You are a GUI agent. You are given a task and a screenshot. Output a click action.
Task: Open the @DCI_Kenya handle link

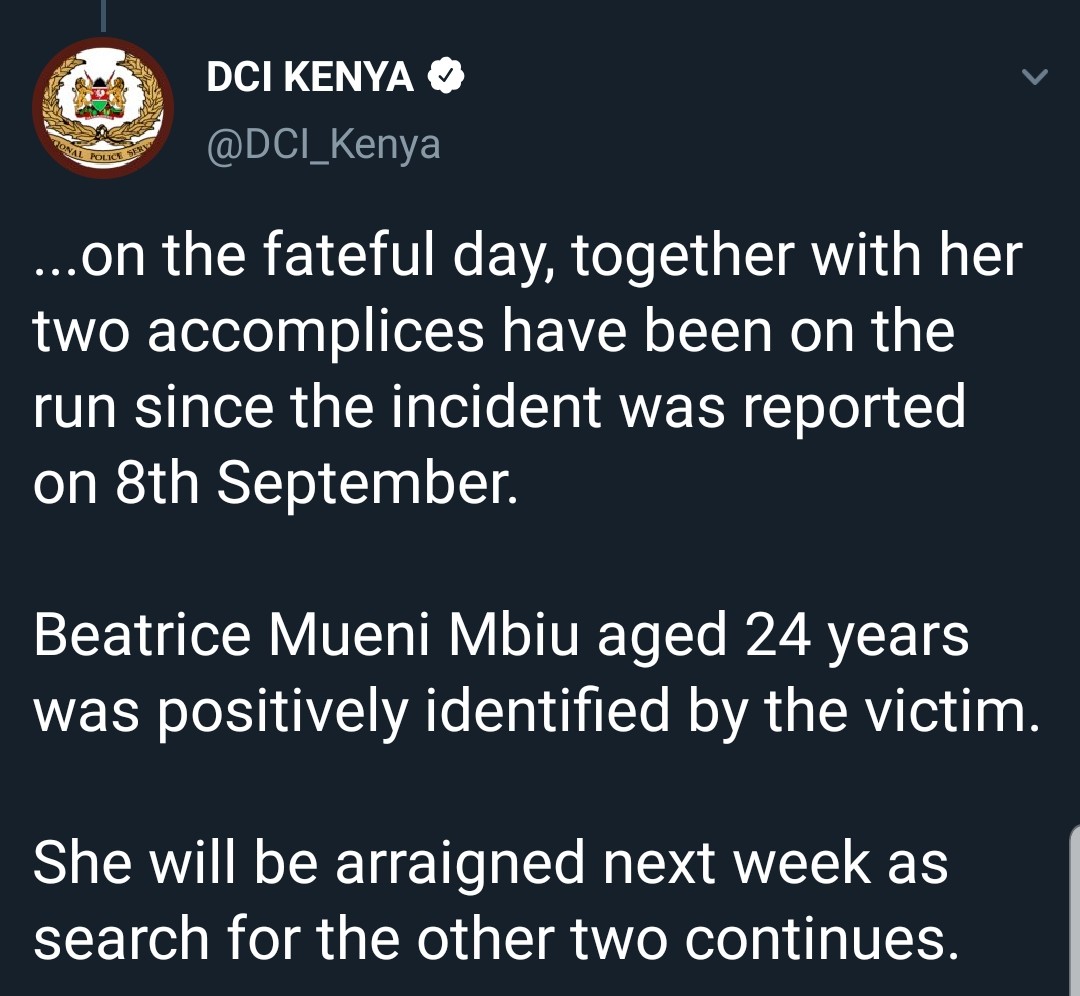tap(323, 144)
